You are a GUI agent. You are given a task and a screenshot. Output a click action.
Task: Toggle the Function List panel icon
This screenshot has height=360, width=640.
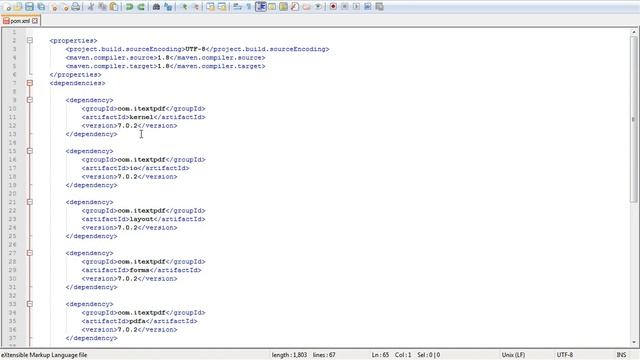295,7
